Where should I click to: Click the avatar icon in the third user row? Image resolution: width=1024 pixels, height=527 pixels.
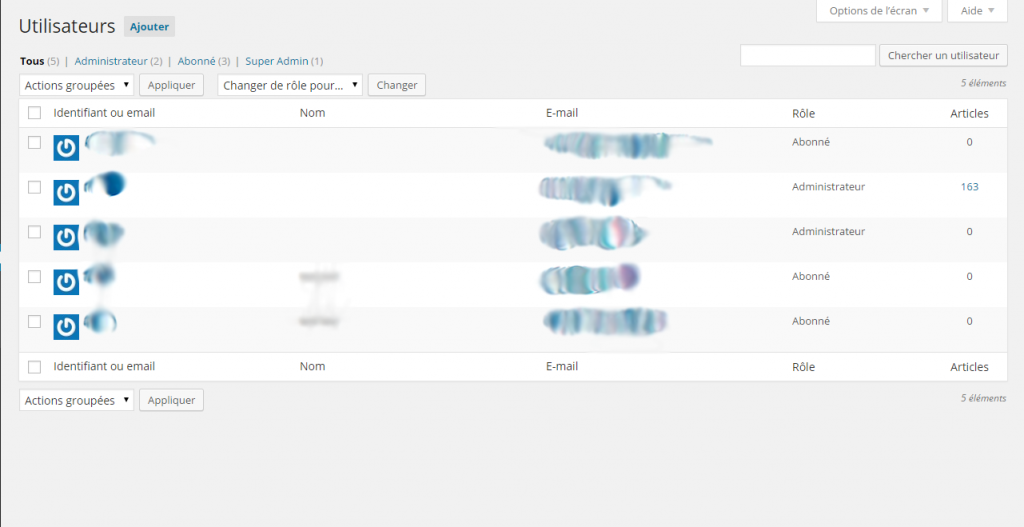[66, 237]
